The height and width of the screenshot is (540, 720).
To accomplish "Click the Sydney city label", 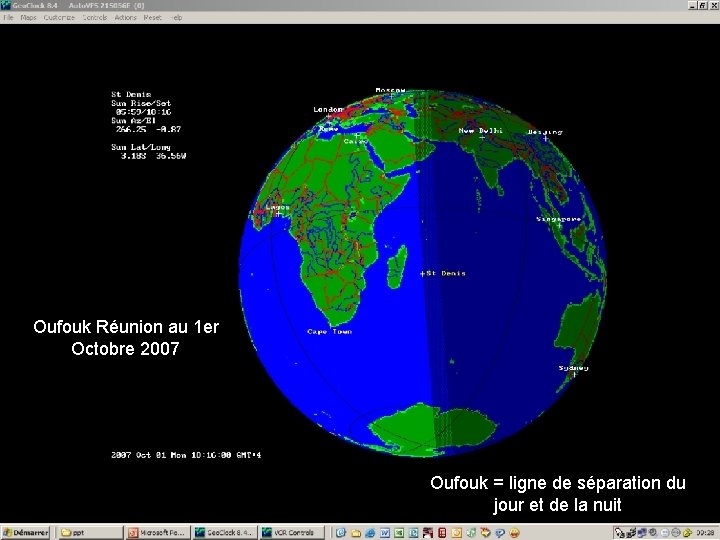I will (574, 368).
